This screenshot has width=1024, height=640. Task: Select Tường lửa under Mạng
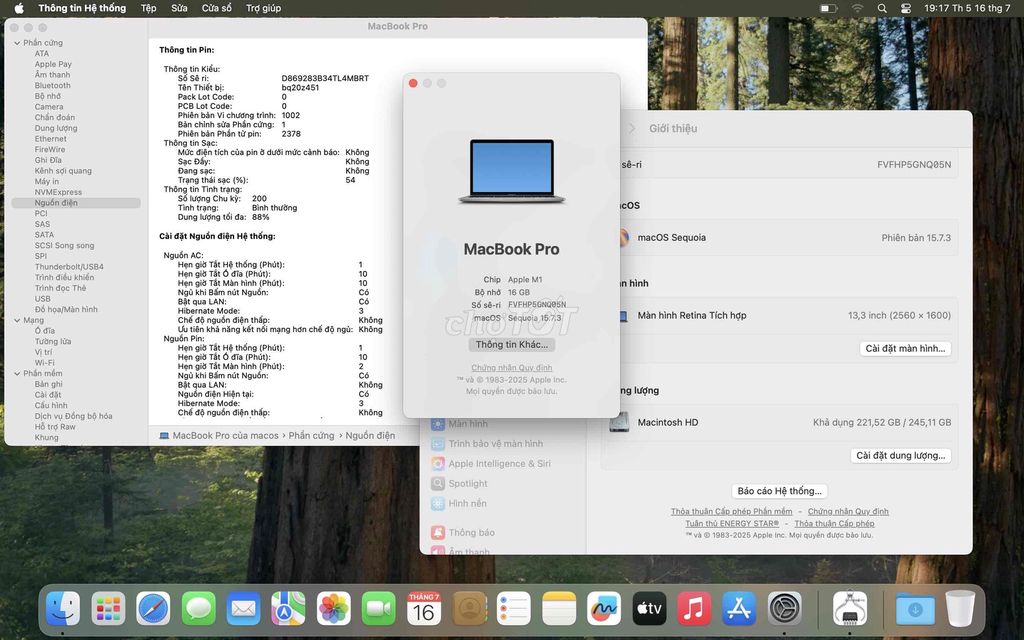point(53,342)
